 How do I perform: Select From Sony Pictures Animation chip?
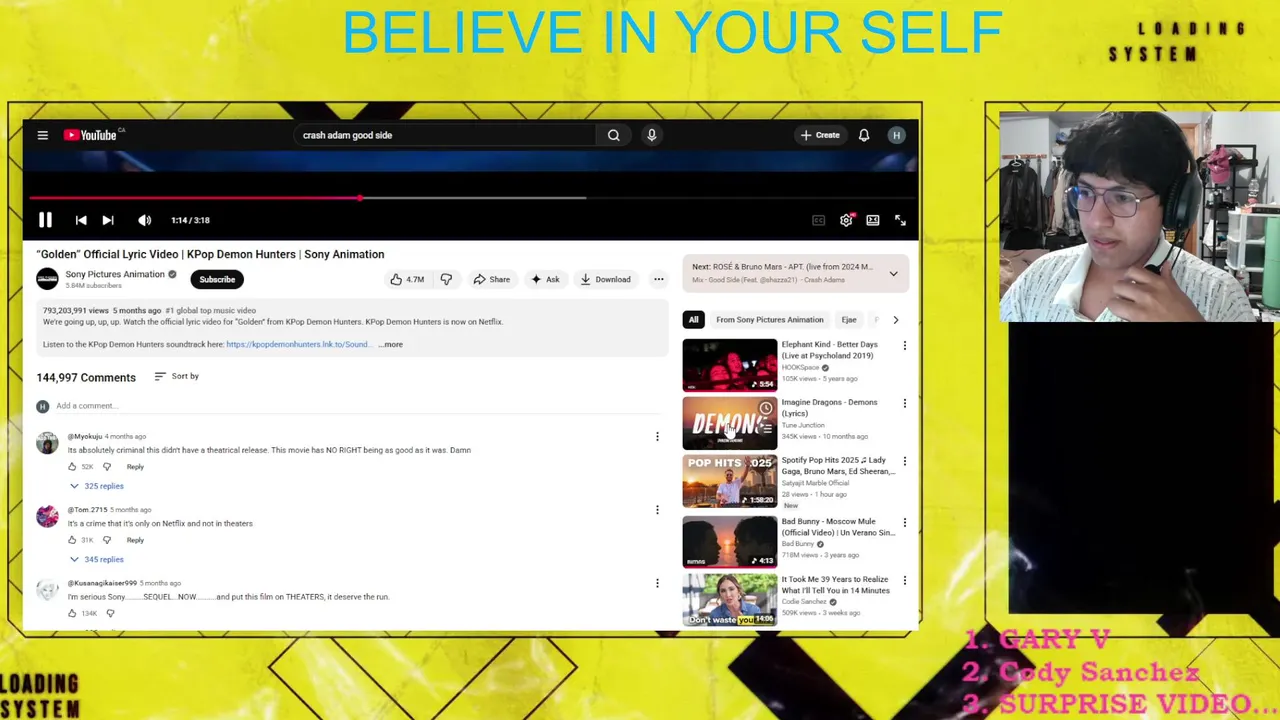tap(770, 320)
